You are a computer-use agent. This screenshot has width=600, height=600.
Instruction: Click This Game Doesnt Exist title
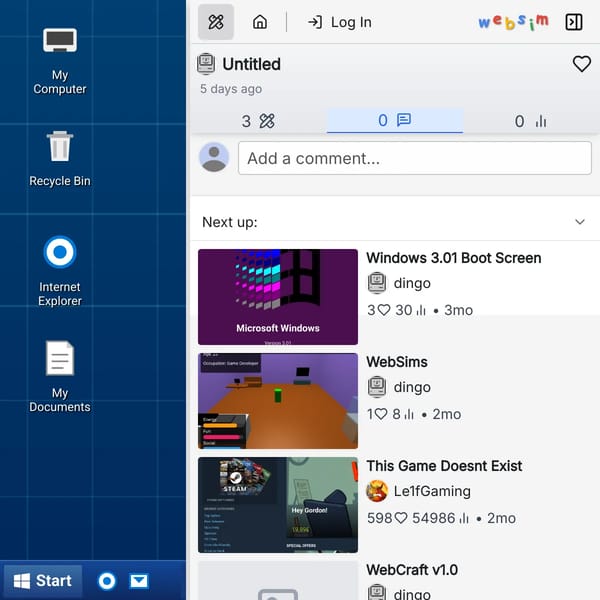click(444, 466)
